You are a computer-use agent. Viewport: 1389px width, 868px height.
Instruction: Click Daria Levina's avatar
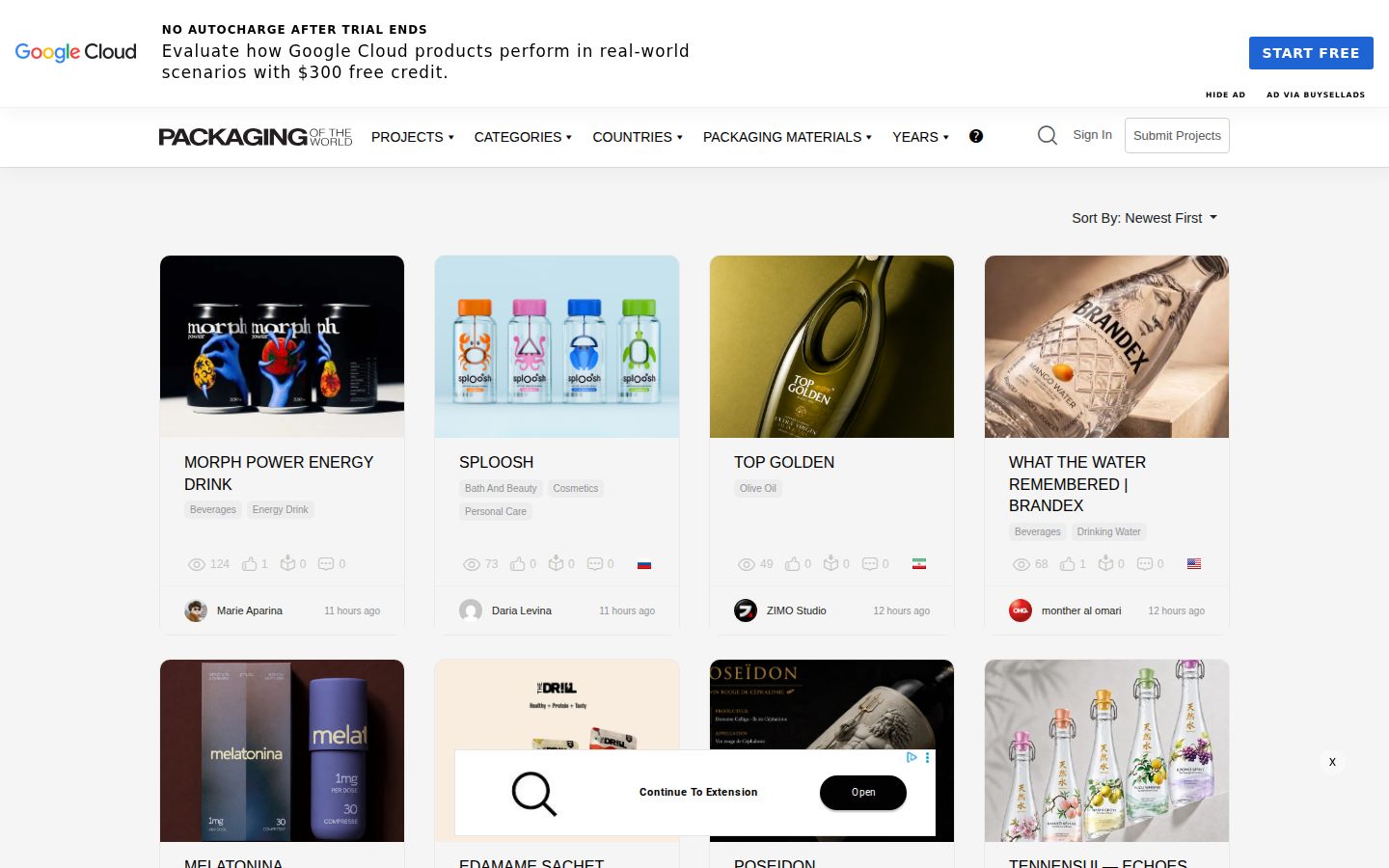471,610
